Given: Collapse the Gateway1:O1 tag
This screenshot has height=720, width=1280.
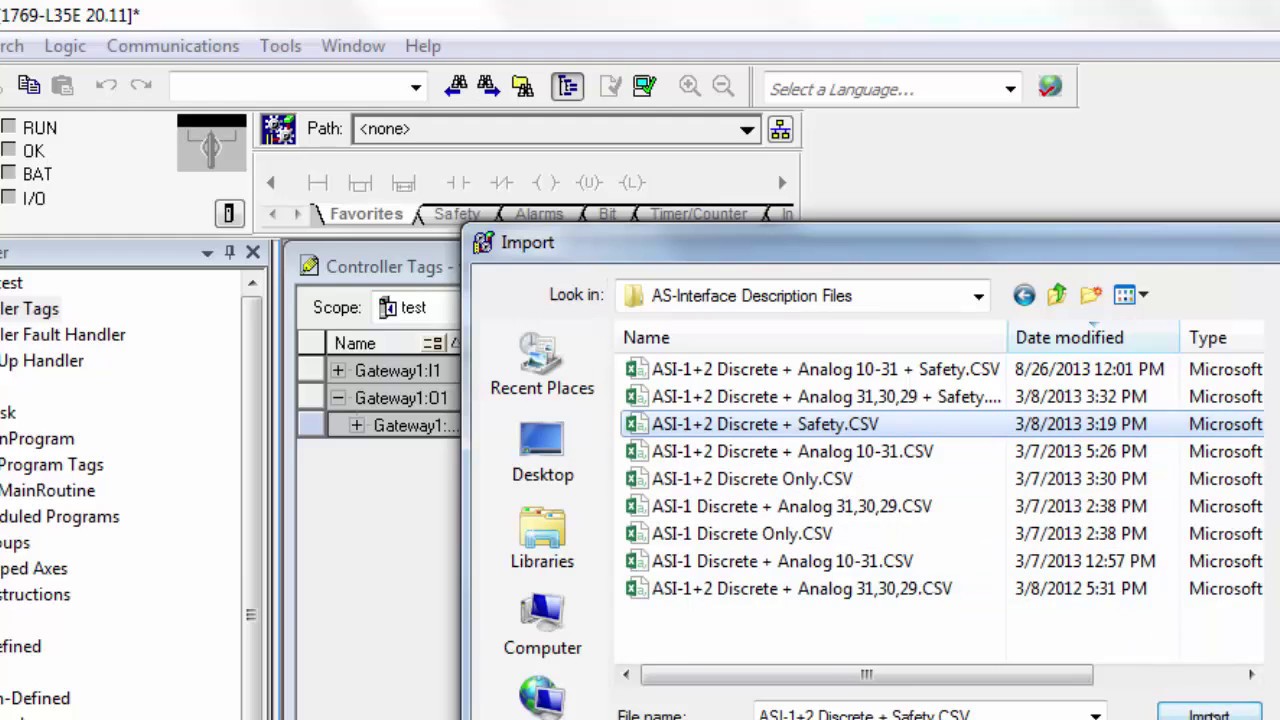Looking at the screenshot, I should click(338, 398).
